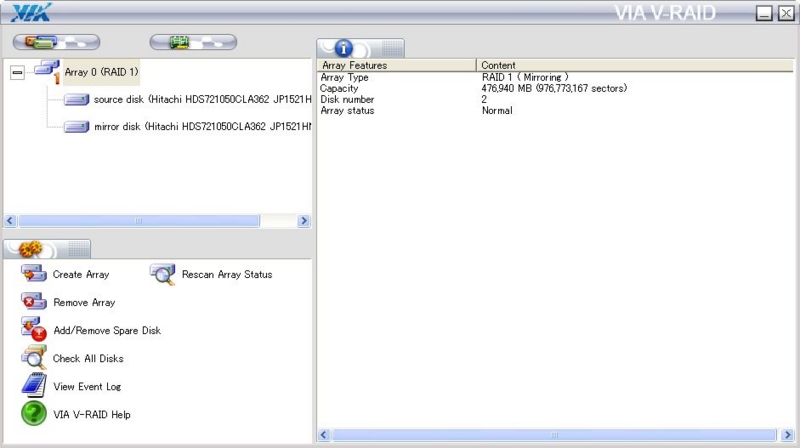Click the Array Features column header
Screen dimensions: 800x448
pyautogui.click(x=396, y=65)
